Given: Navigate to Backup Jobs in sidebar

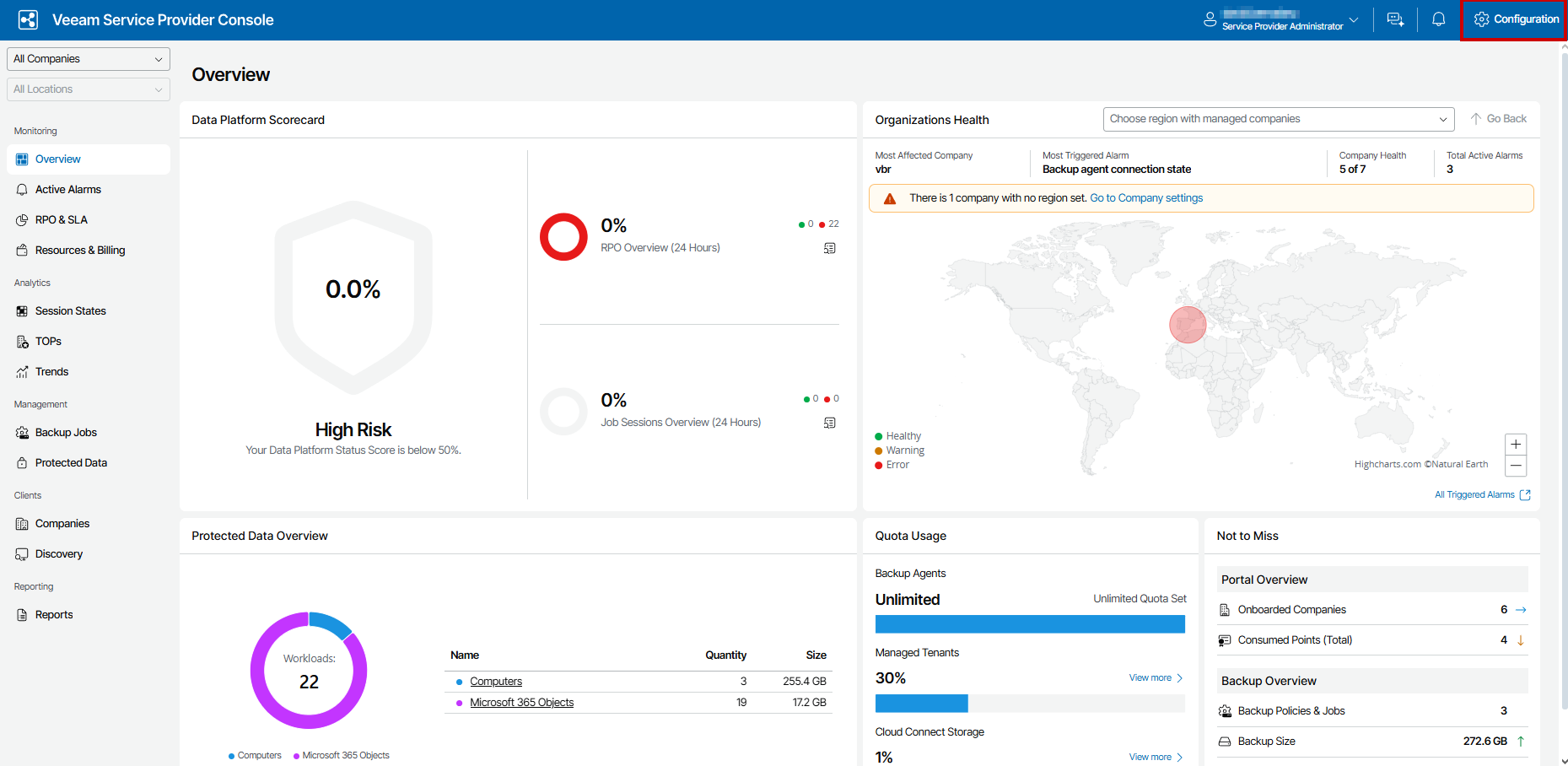Looking at the screenshot, I should coord(66,433).
